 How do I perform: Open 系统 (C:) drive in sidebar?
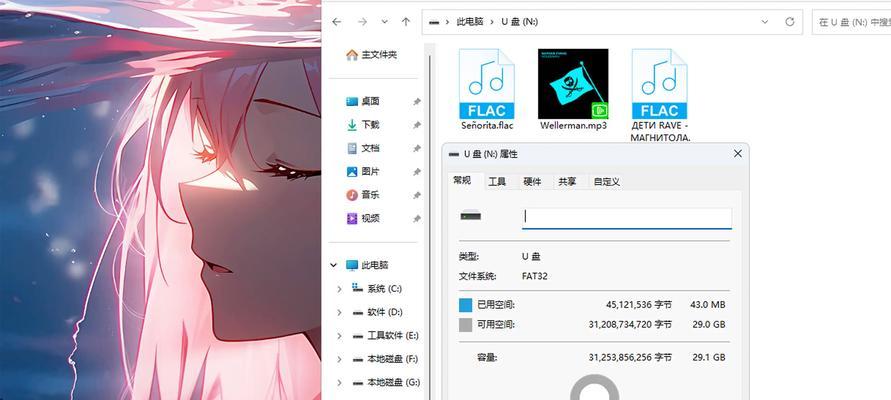[x=377, y=289]
